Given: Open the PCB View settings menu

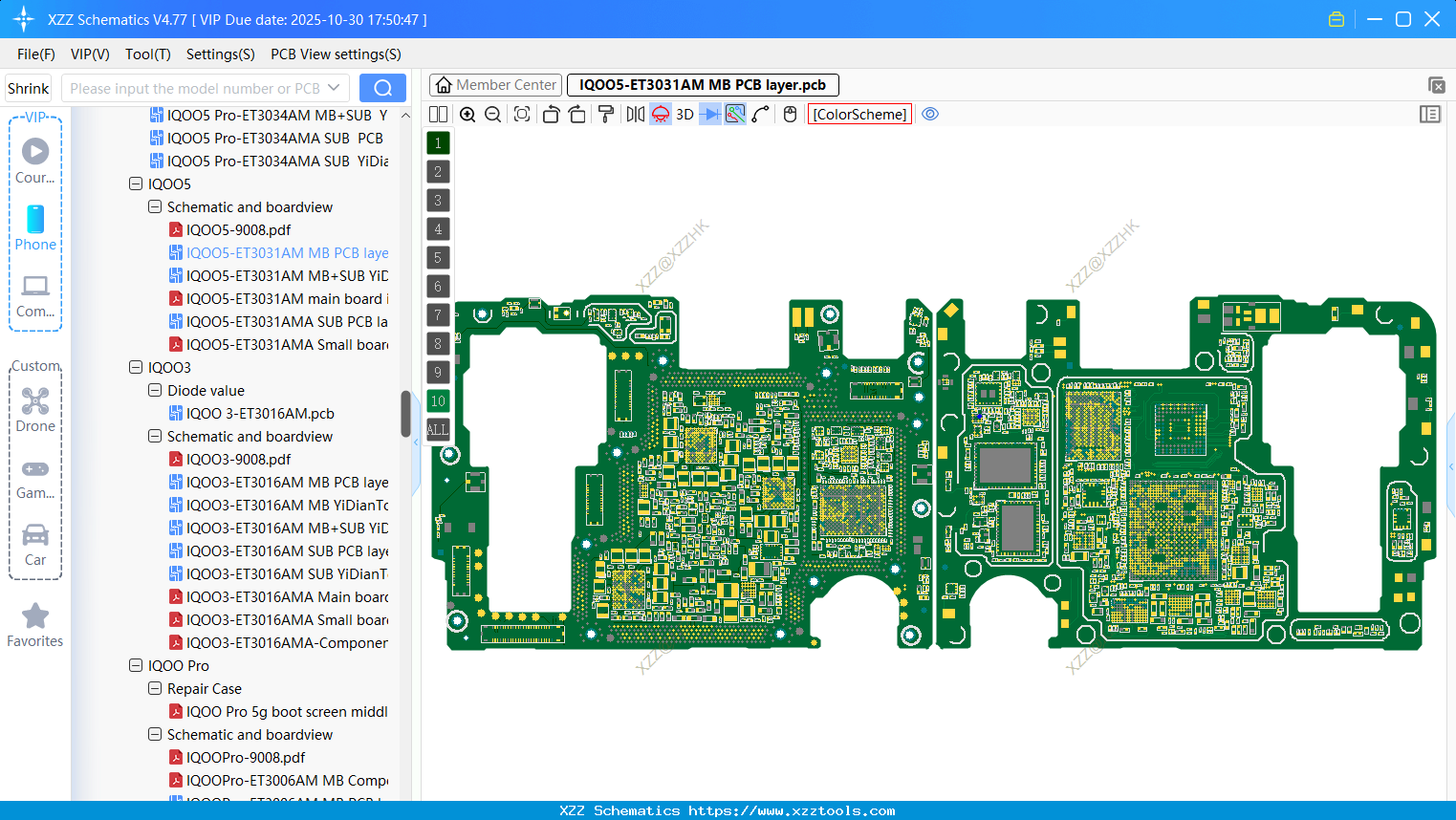Looking at the screenshot, I should (x=335, y=54).
